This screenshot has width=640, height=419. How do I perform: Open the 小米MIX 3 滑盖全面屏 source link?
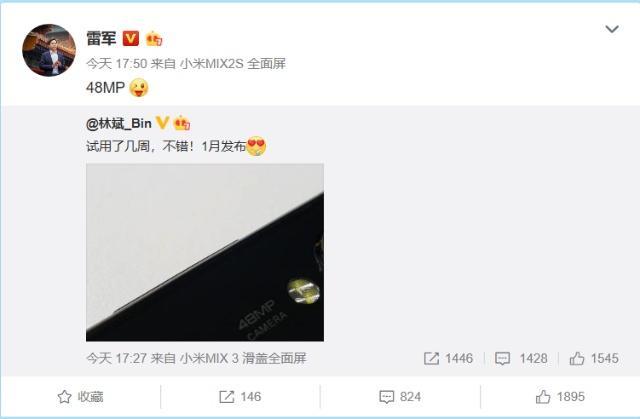click(243, 358)
